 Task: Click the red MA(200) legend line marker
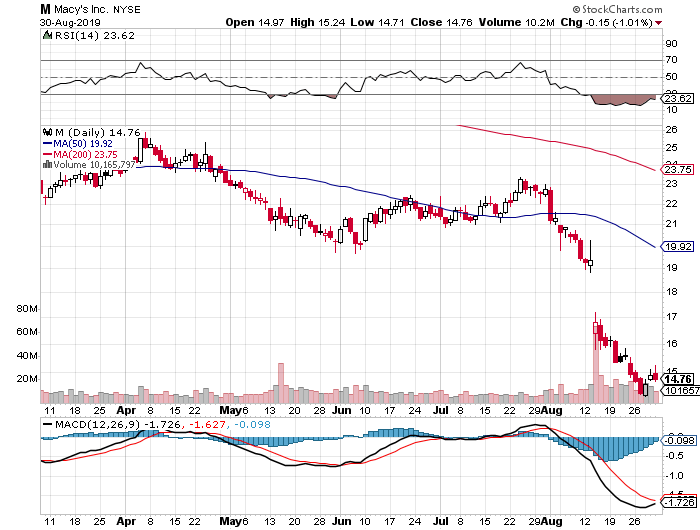point(47,154)
